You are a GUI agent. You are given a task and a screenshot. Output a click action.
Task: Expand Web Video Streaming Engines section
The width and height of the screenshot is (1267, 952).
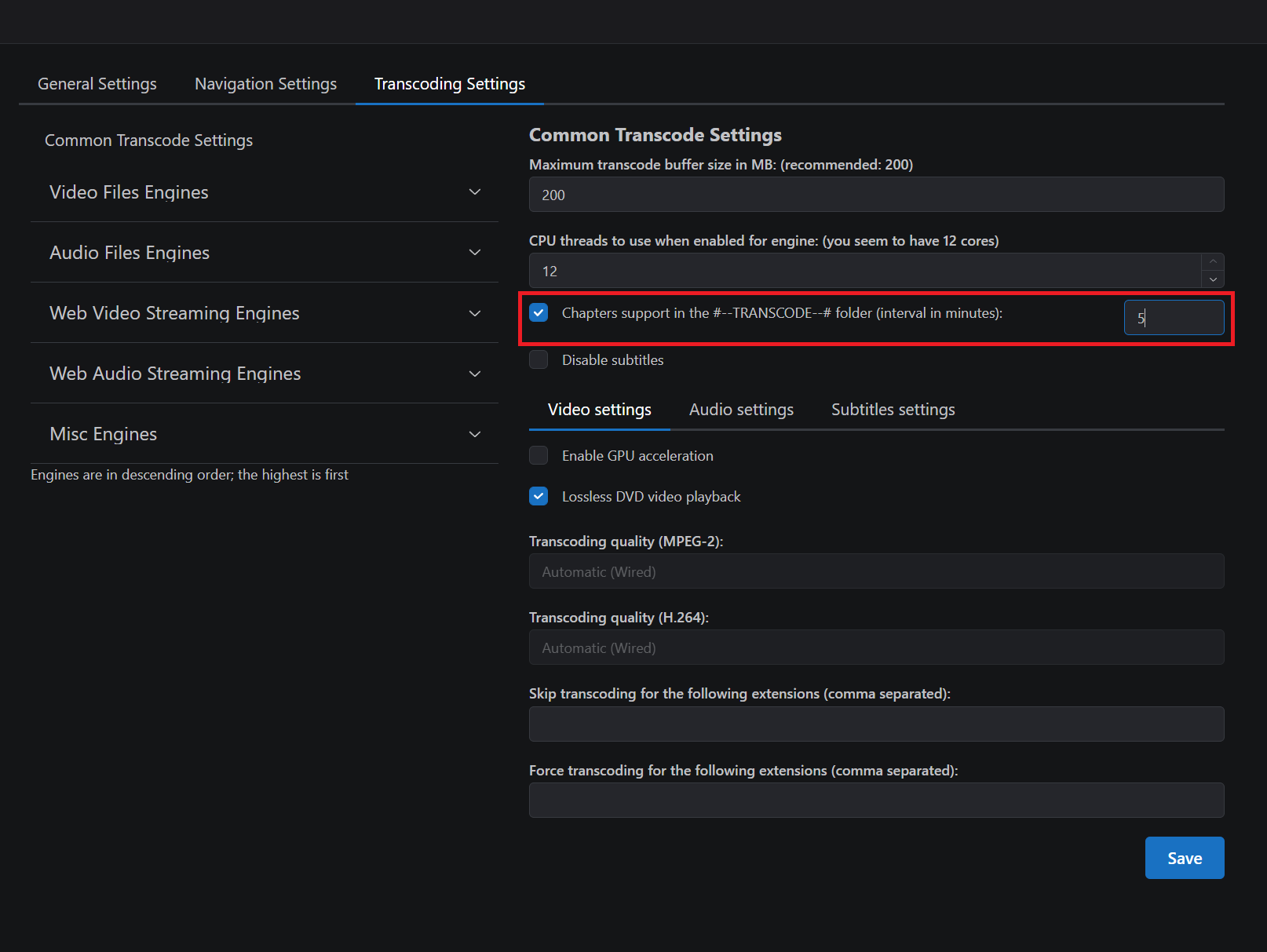(x=265, y=313)
